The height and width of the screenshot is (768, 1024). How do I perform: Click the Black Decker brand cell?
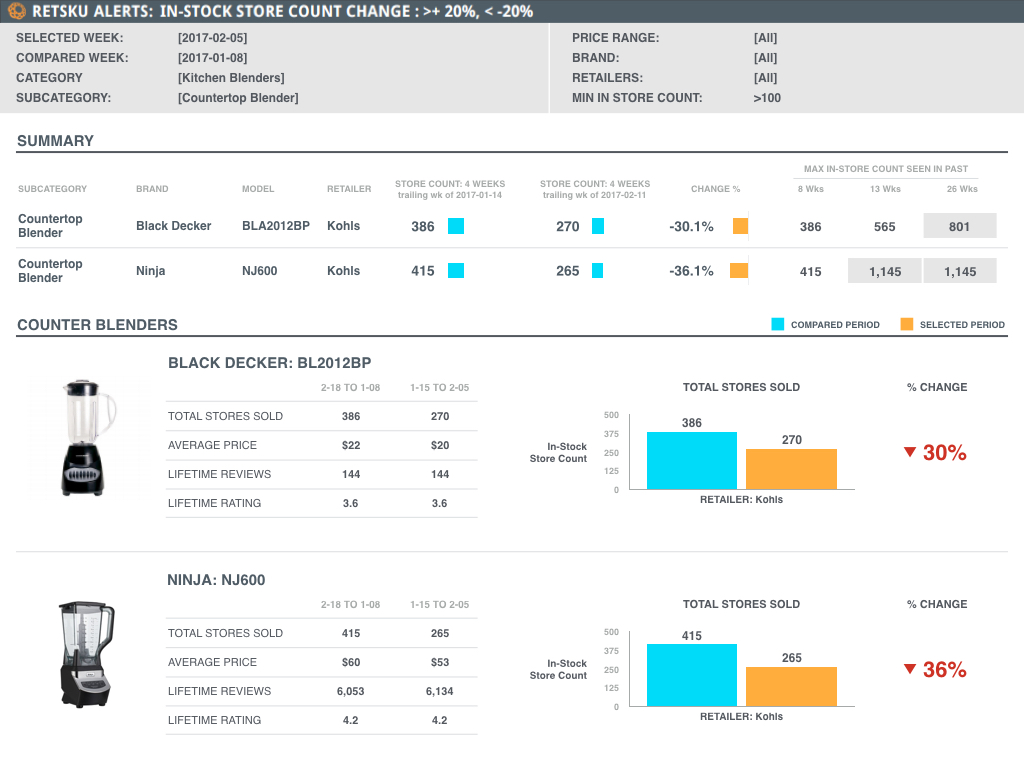[x=174, y=226]
